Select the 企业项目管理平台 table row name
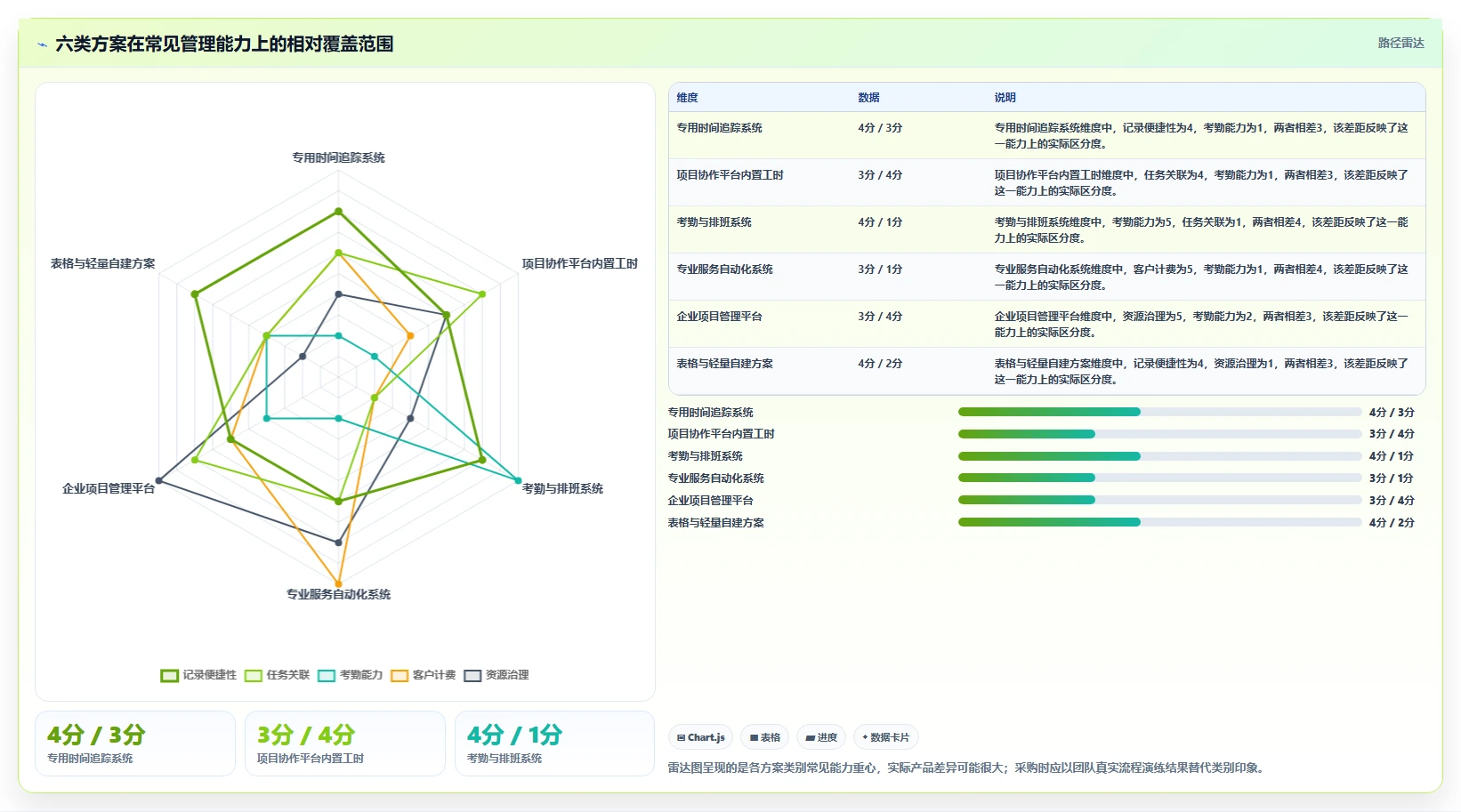 (x=719, y=317)
